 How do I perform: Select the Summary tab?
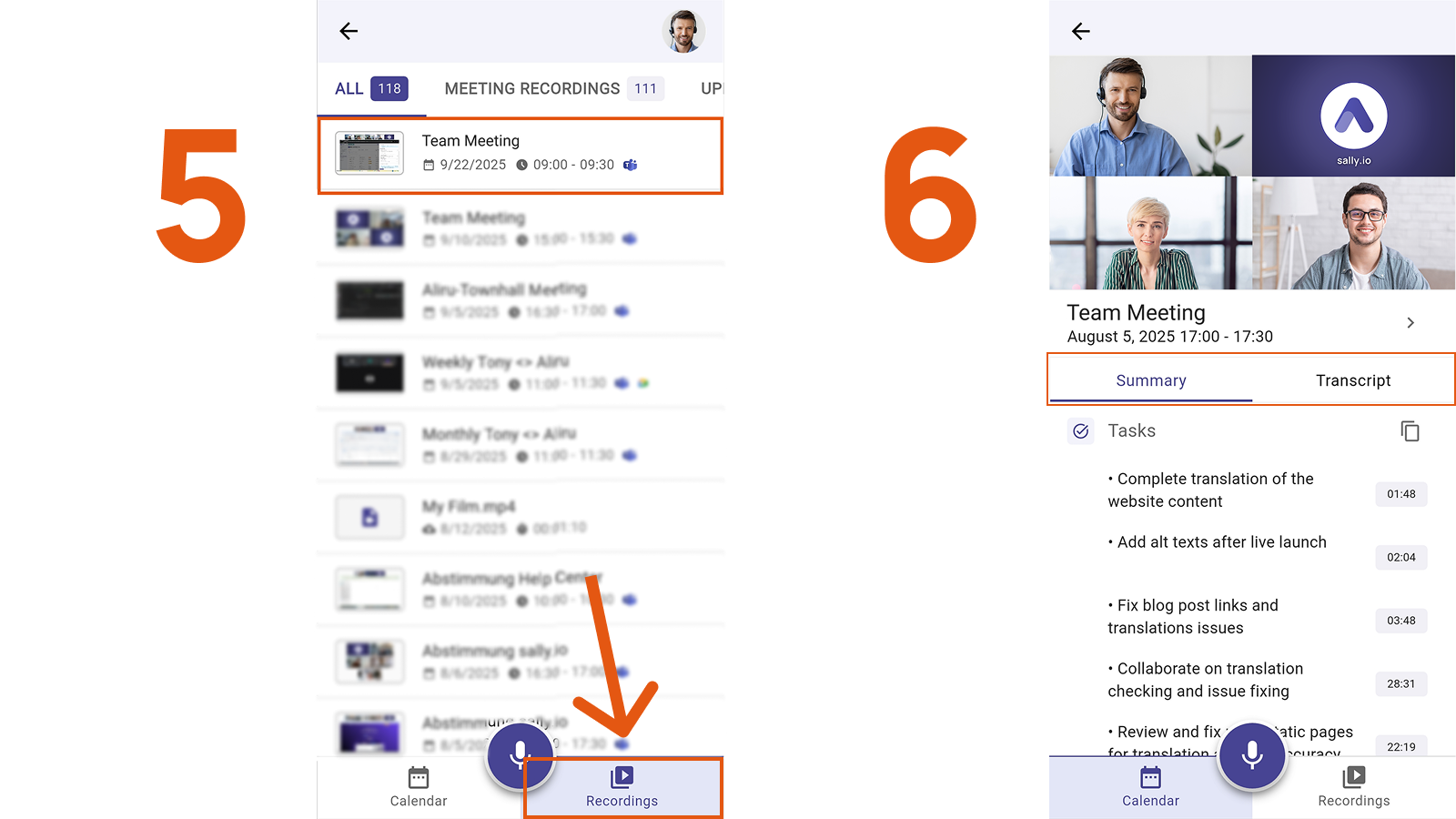[1150, 380]
